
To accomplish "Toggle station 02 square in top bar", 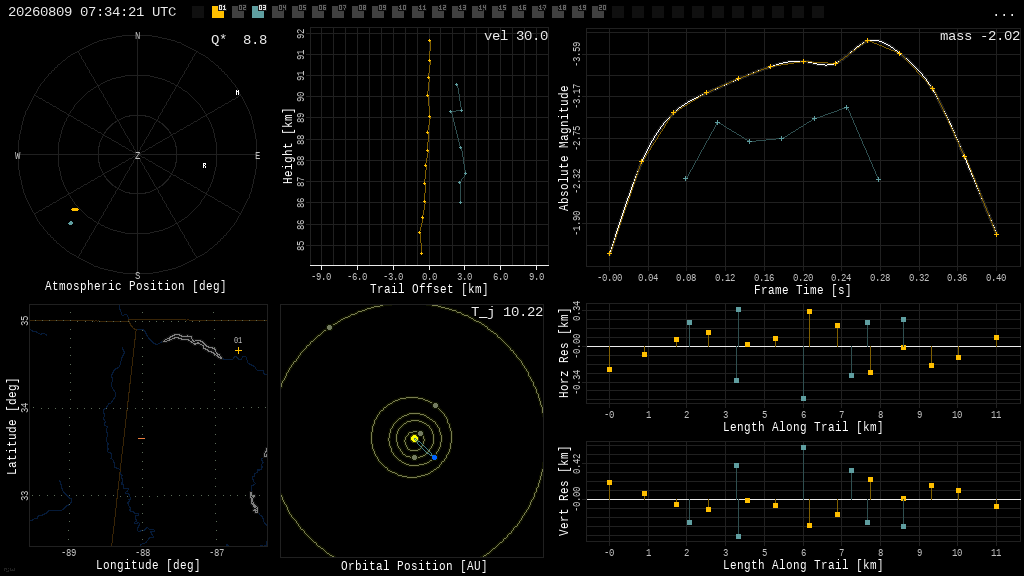I will coord(238,12).
